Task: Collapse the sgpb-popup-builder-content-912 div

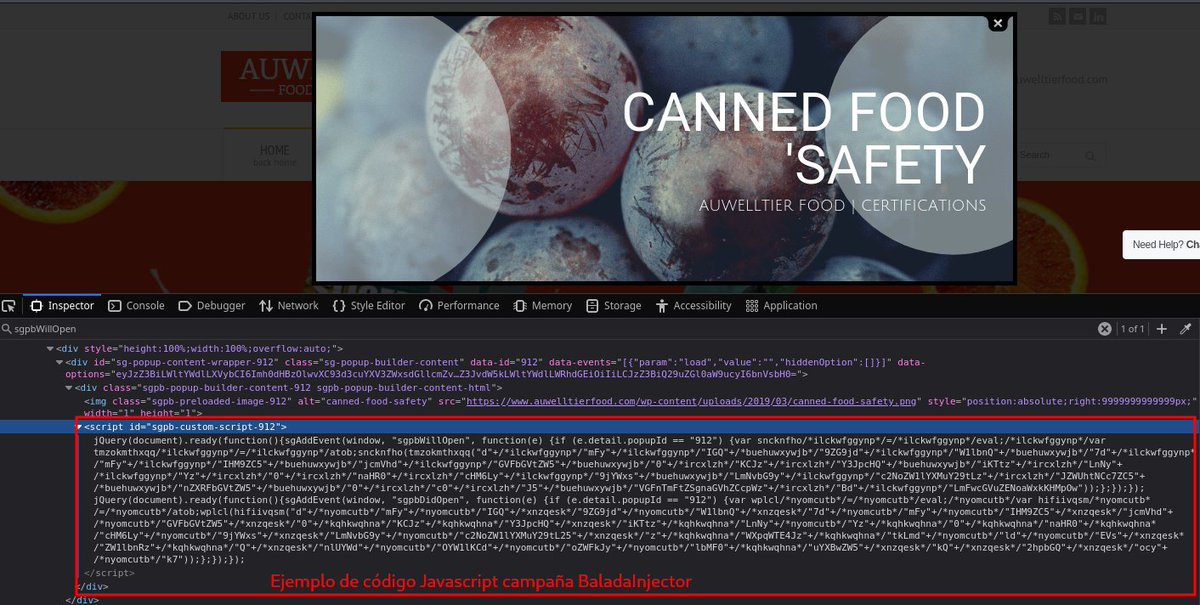Action: tap(68, 387)
